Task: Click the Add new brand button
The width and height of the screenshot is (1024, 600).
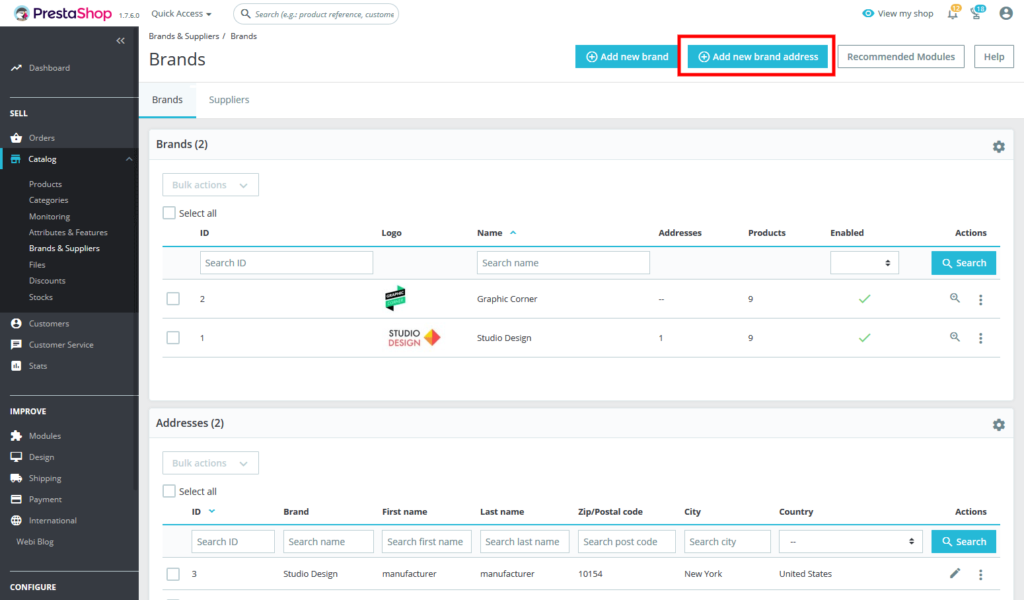Action: pos(627,57)
